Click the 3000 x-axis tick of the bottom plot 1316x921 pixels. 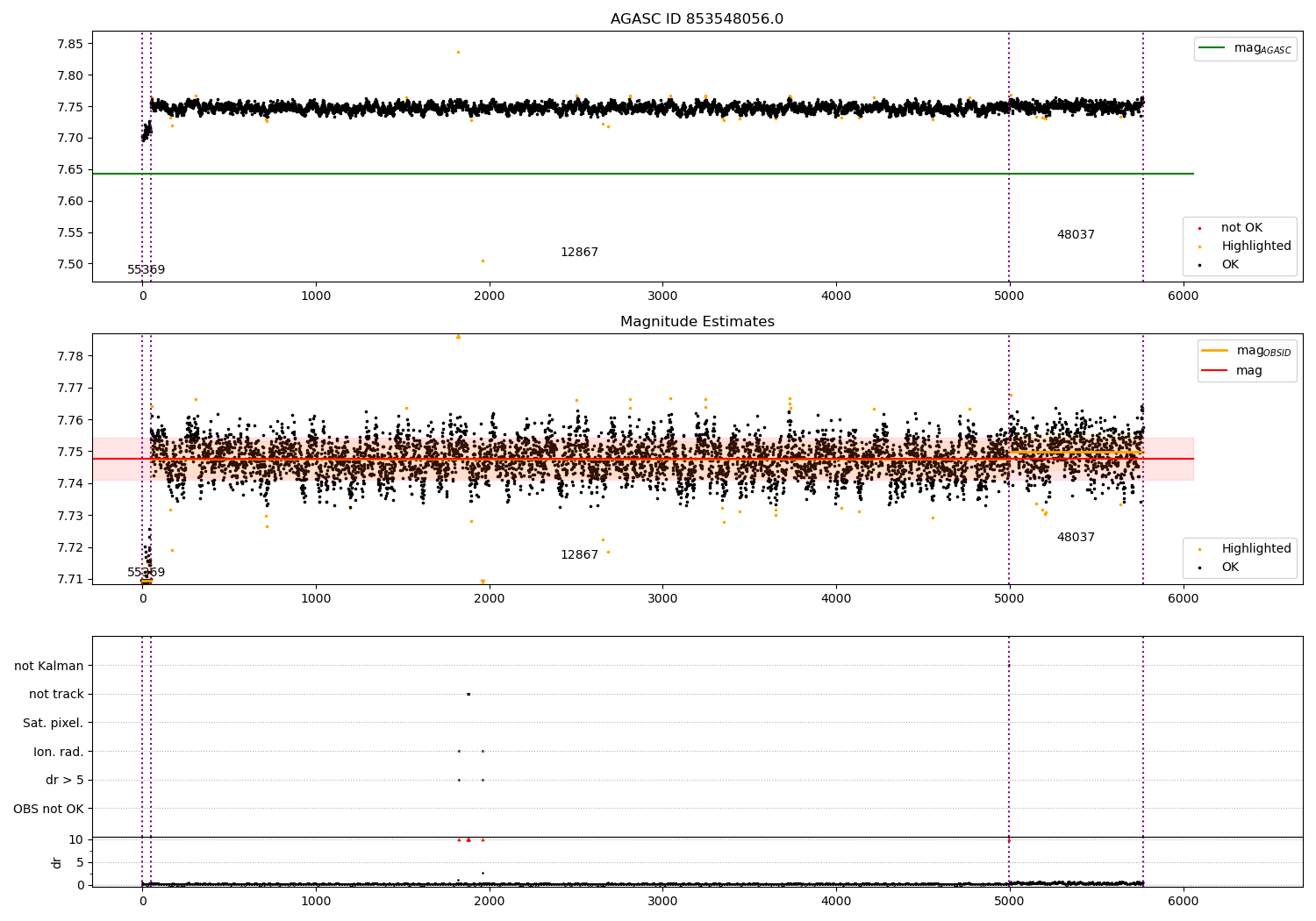(662, 902)
